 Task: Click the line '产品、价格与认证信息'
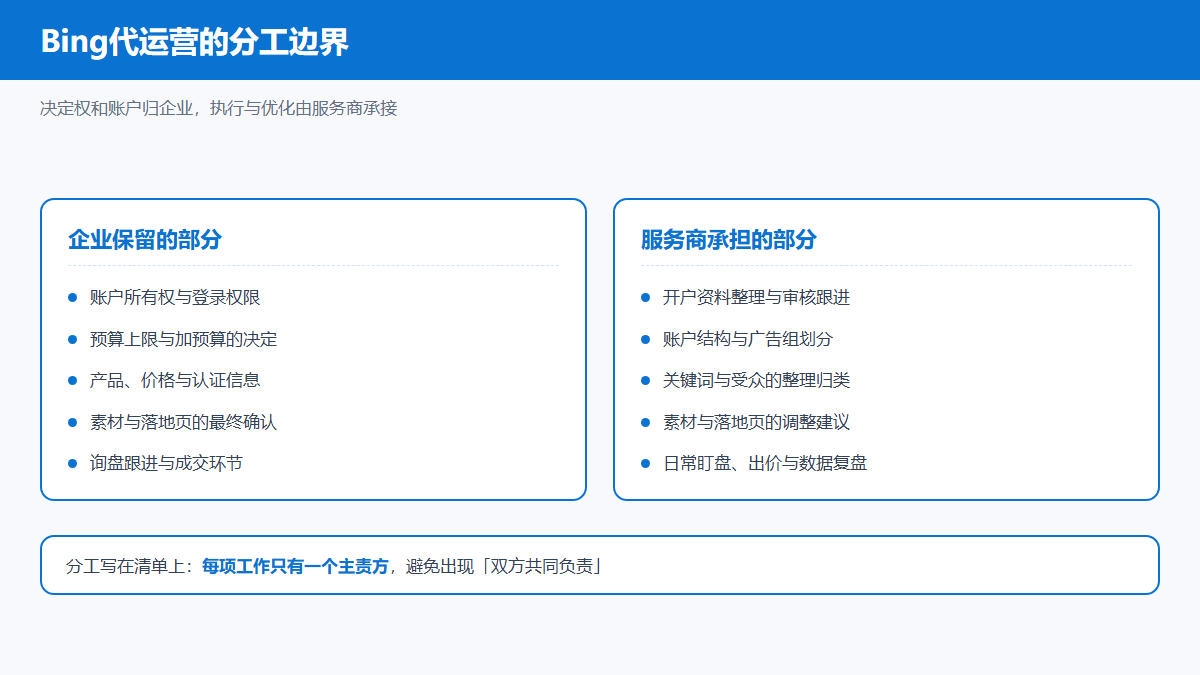point(175,380)
